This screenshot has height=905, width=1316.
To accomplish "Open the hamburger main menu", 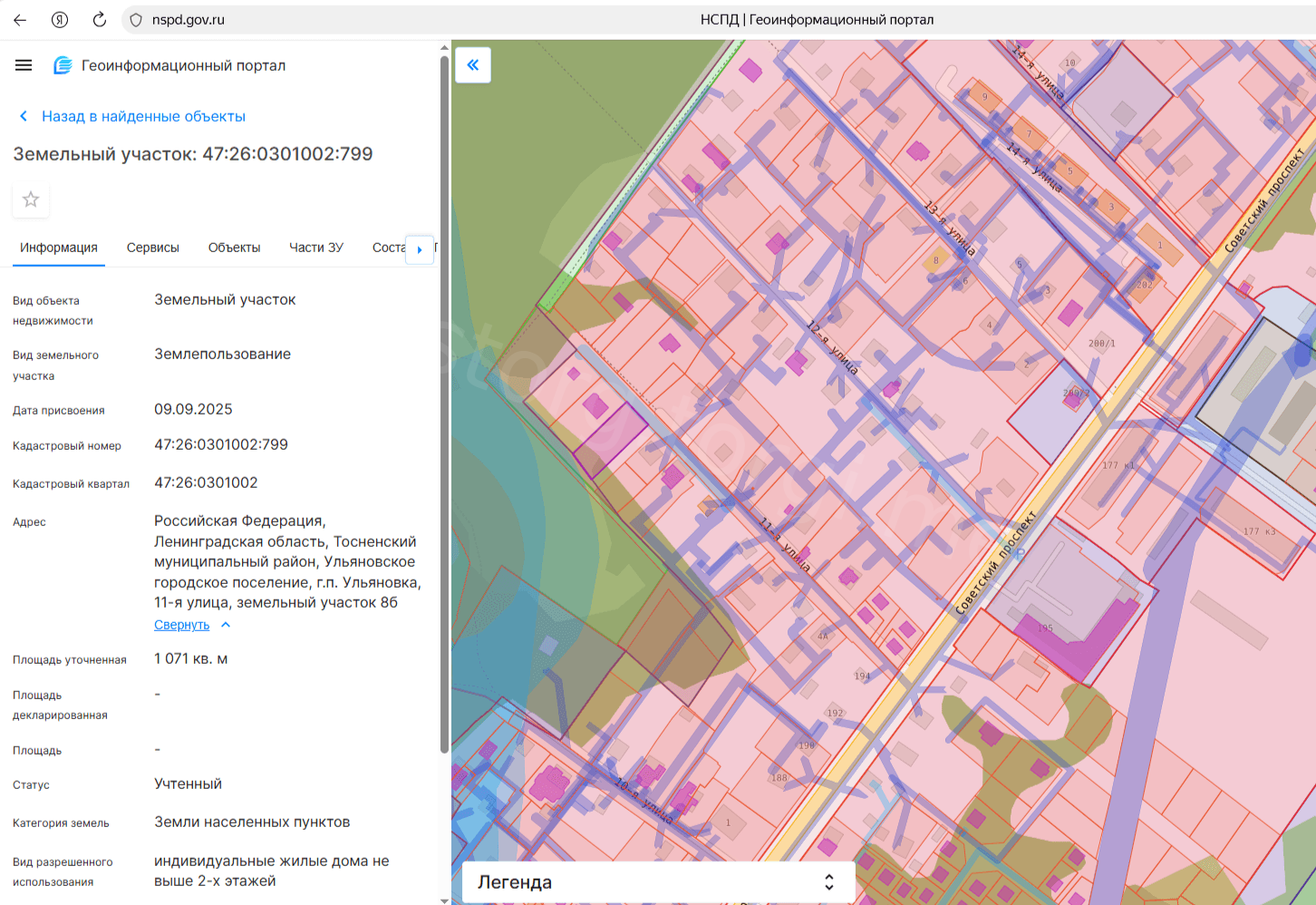I will tap(24, 65).
